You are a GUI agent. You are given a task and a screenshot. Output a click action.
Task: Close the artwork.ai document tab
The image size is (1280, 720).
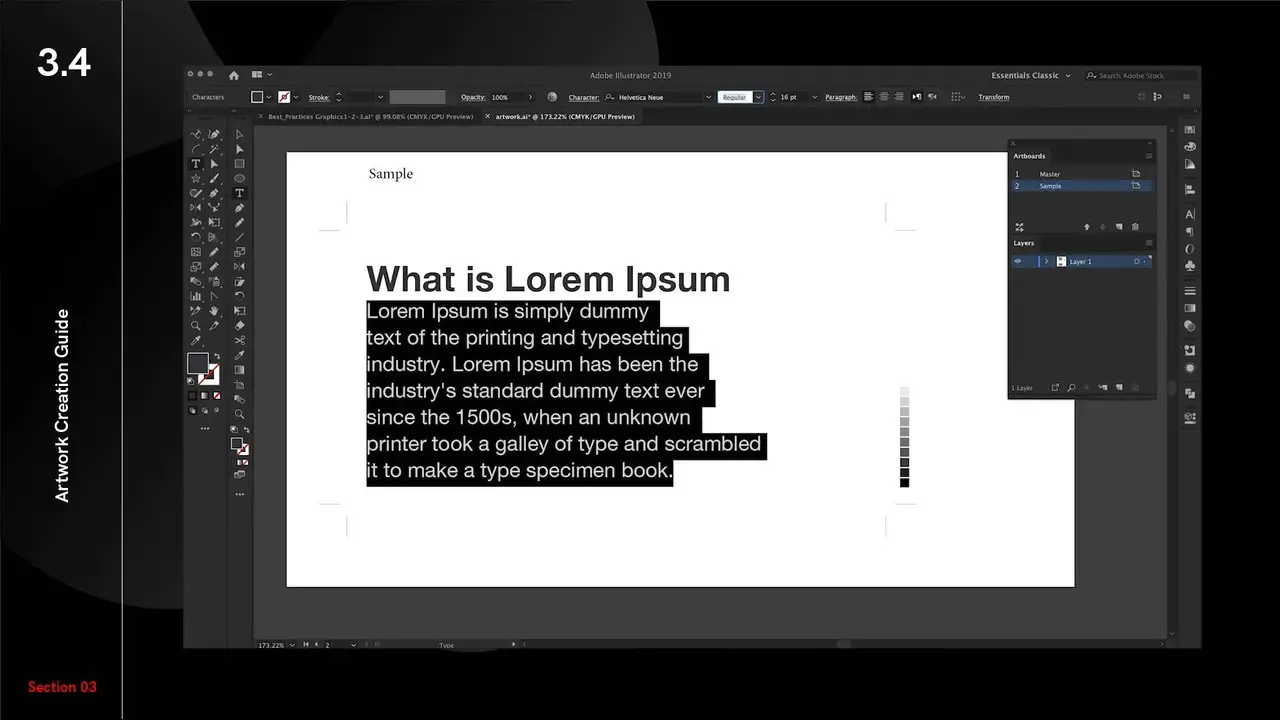488,117
